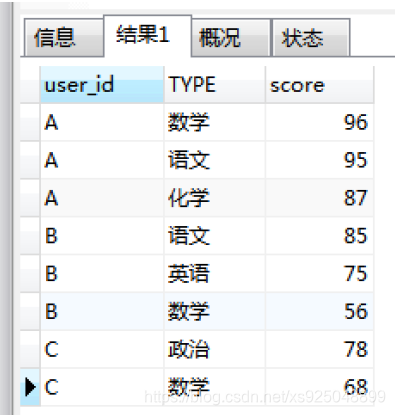Select the cell with score 56

click(x=320, y=311)
